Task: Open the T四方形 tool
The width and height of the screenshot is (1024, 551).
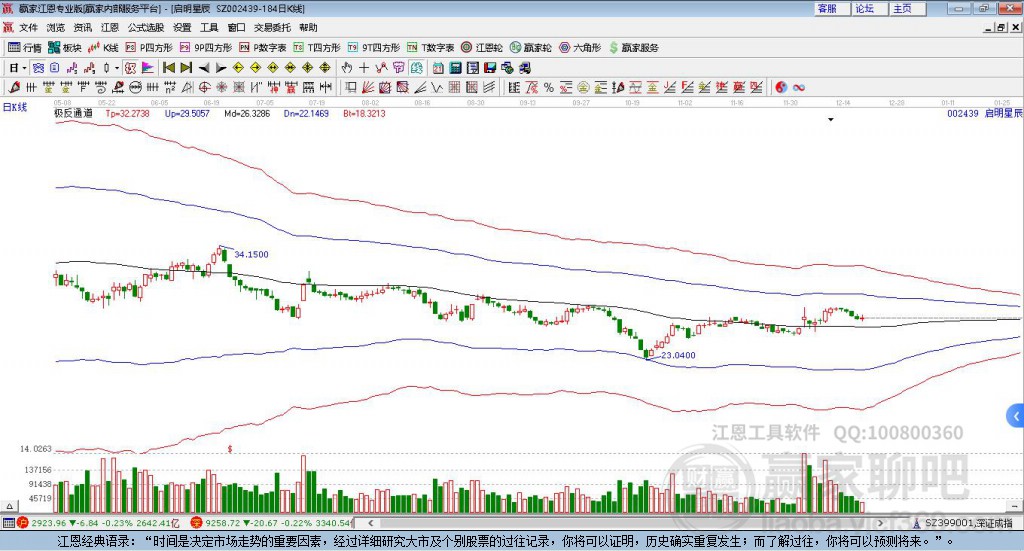Action: point(317,48)
